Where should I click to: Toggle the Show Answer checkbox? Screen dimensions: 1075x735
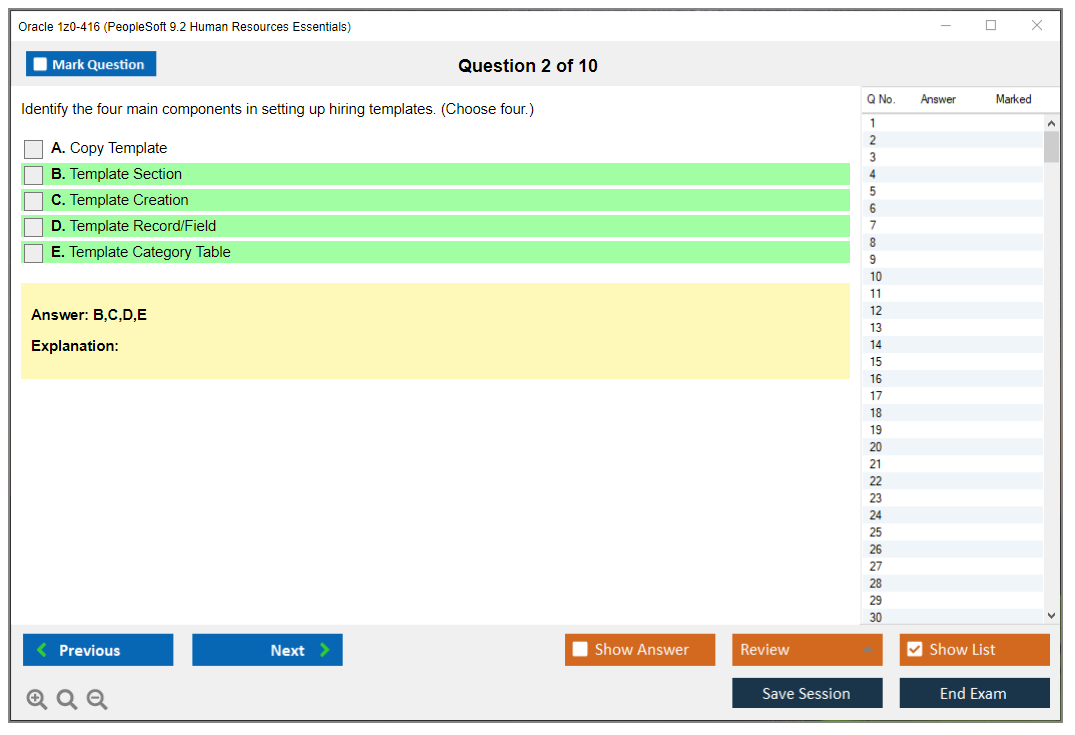click(580, 649)
